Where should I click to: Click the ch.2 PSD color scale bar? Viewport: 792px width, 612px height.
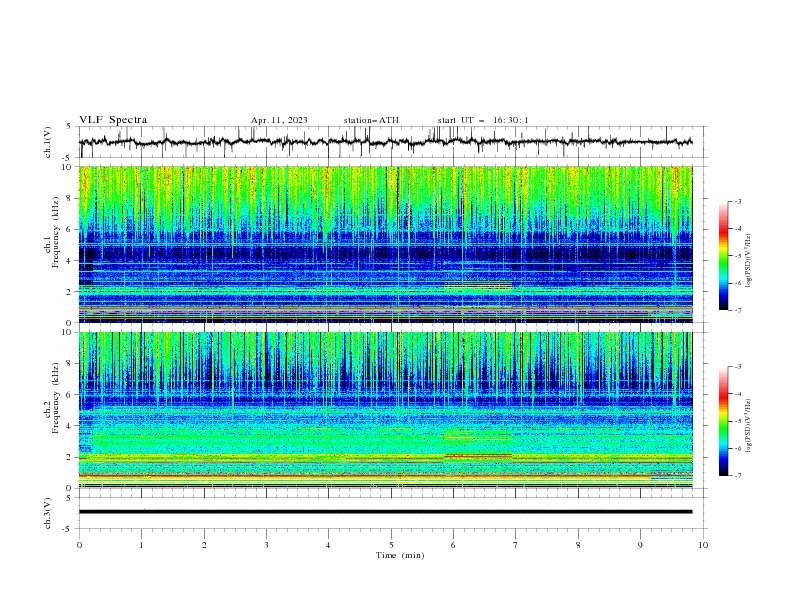tap(723, 421)
